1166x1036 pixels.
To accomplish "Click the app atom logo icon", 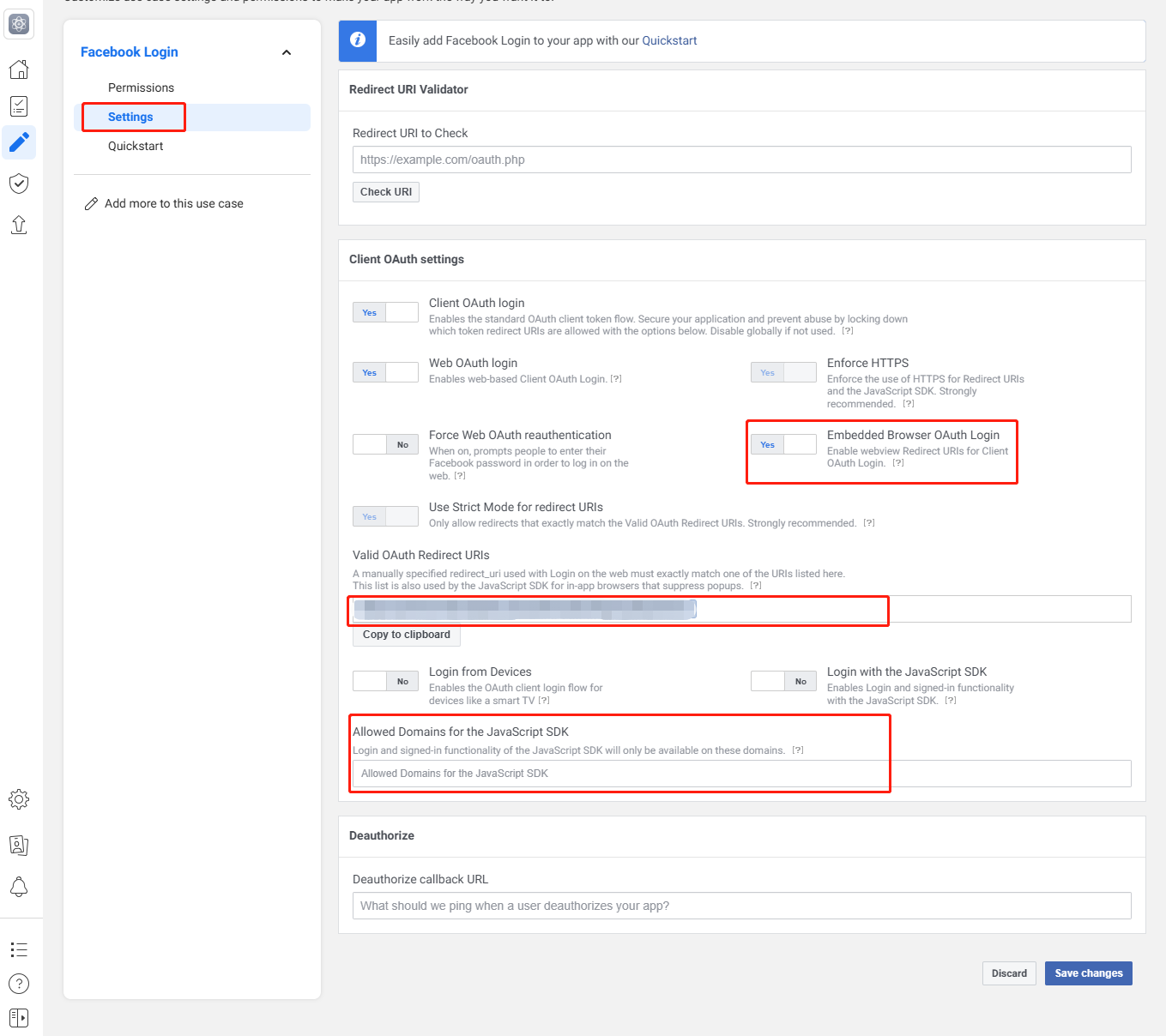I will tap(19, 24).
